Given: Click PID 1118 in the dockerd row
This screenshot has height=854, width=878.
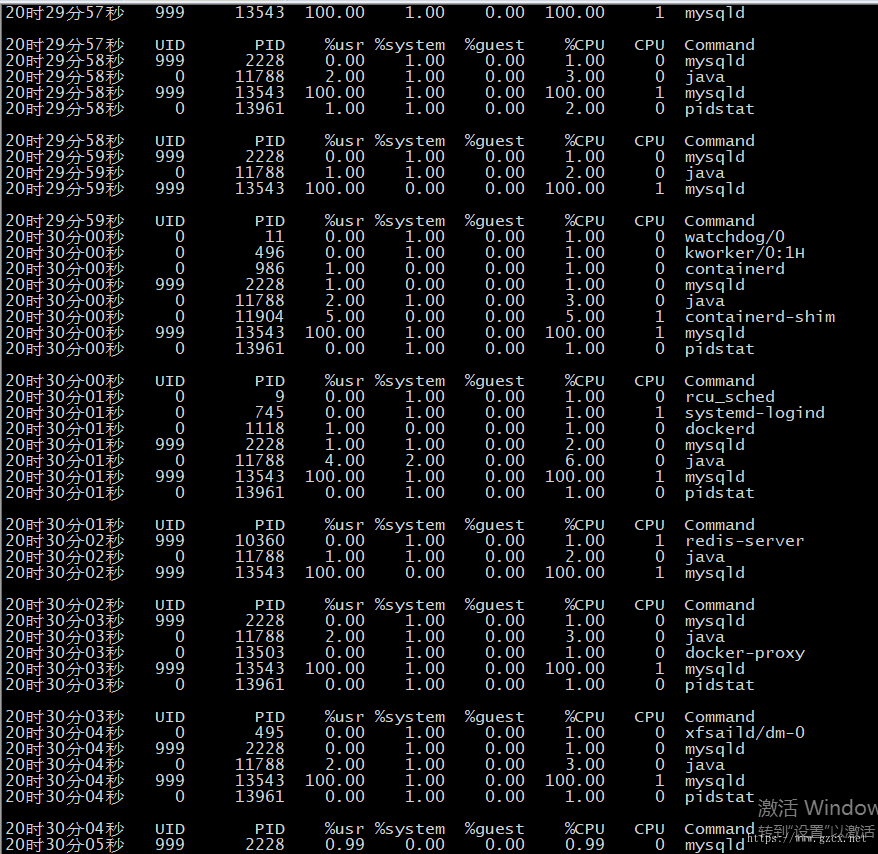Looking at the screenshot, I should tap(264, 429).
